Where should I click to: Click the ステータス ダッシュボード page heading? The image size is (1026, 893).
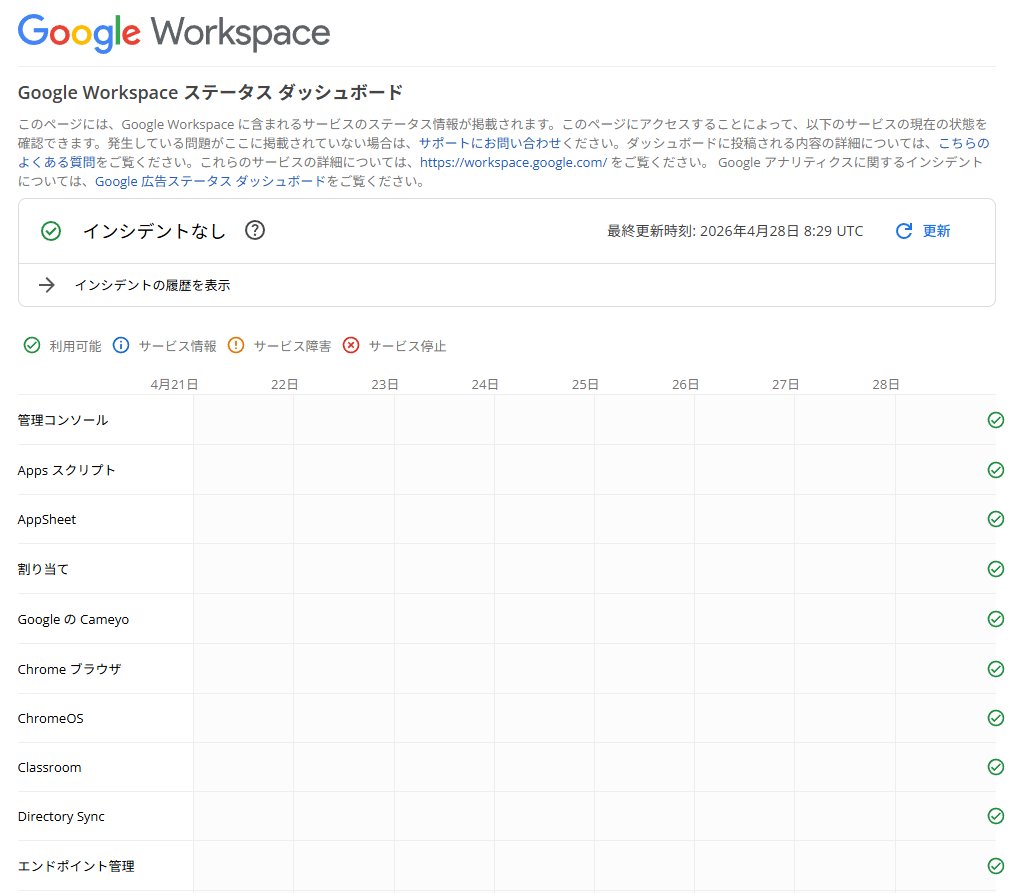pos(210,92)
